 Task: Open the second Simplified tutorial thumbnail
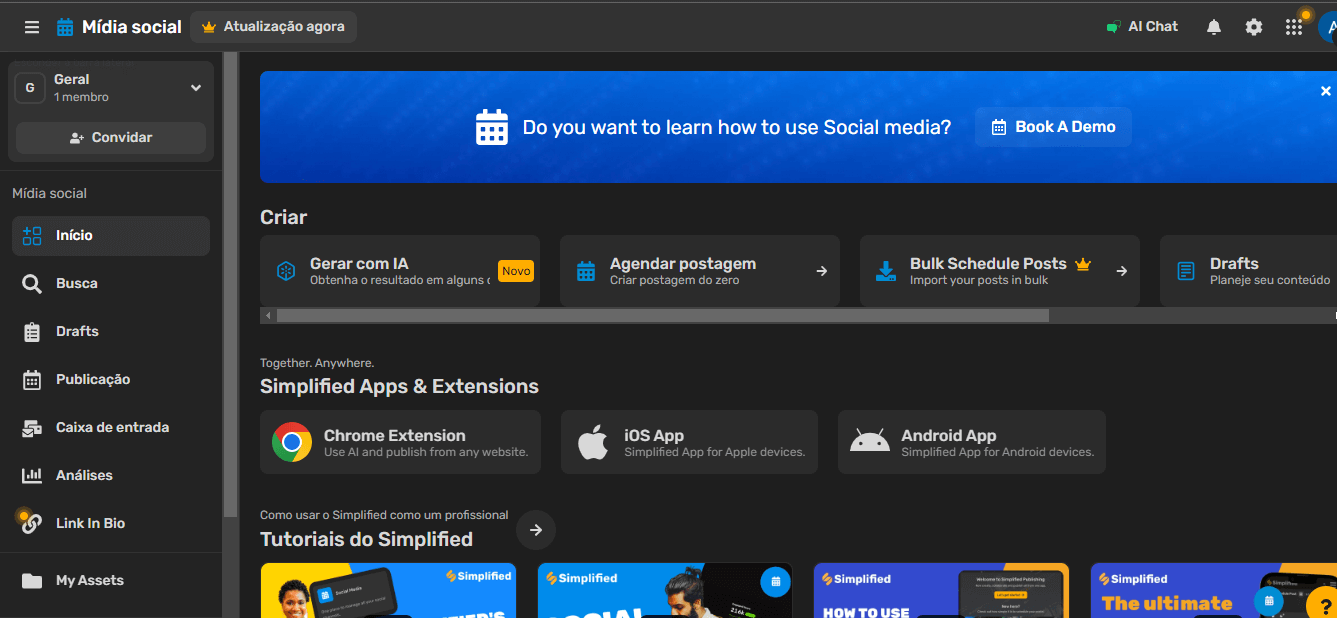click(x=665, y=591)
